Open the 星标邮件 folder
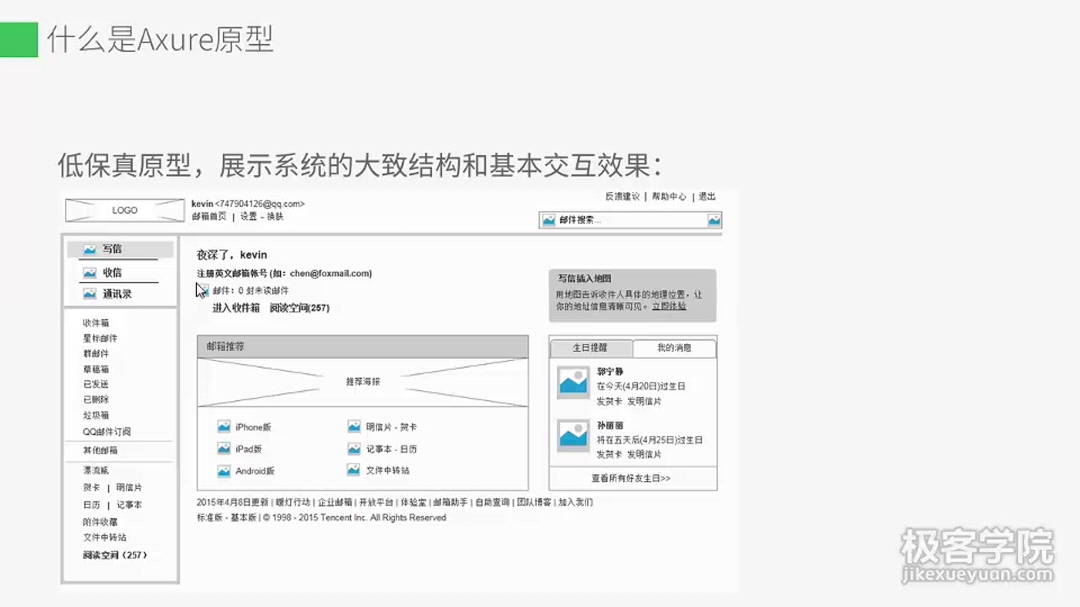This screenshot has width=1080, height=607. [x=100, y=338]
